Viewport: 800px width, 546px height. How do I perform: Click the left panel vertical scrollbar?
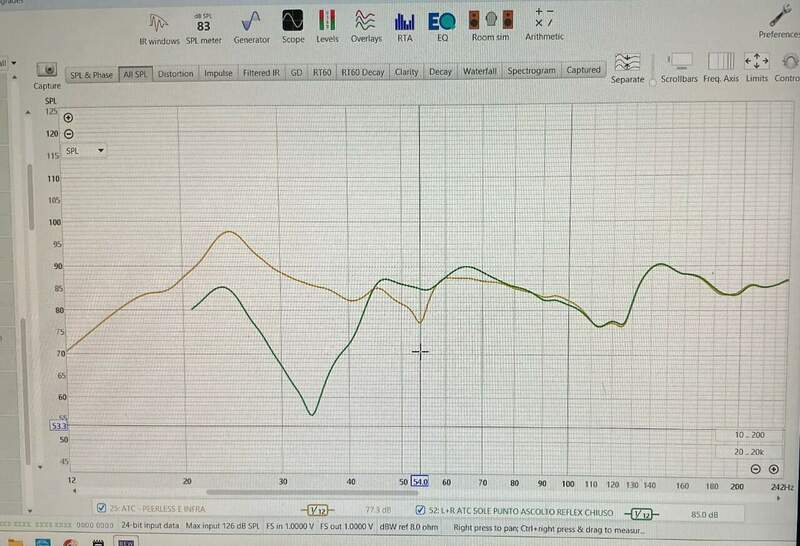click(x=24, y=392)
